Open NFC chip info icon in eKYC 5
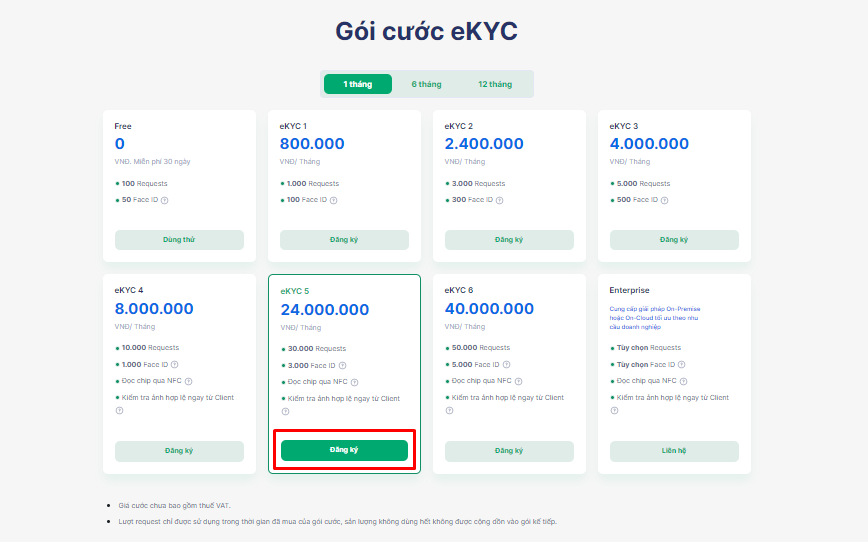868x542 pixels. click(x=354, y=382)
